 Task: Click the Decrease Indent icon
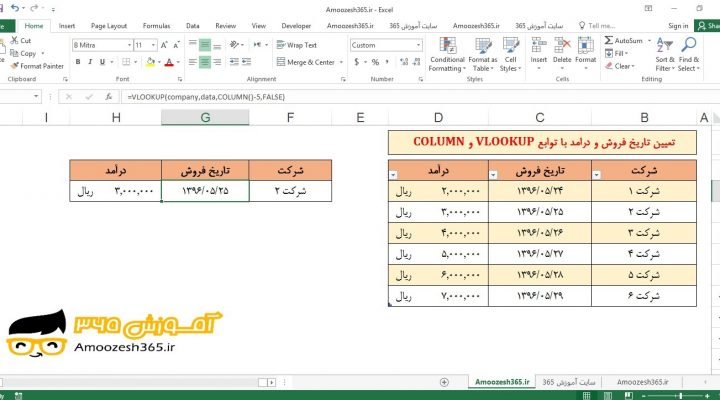point(234,62)
